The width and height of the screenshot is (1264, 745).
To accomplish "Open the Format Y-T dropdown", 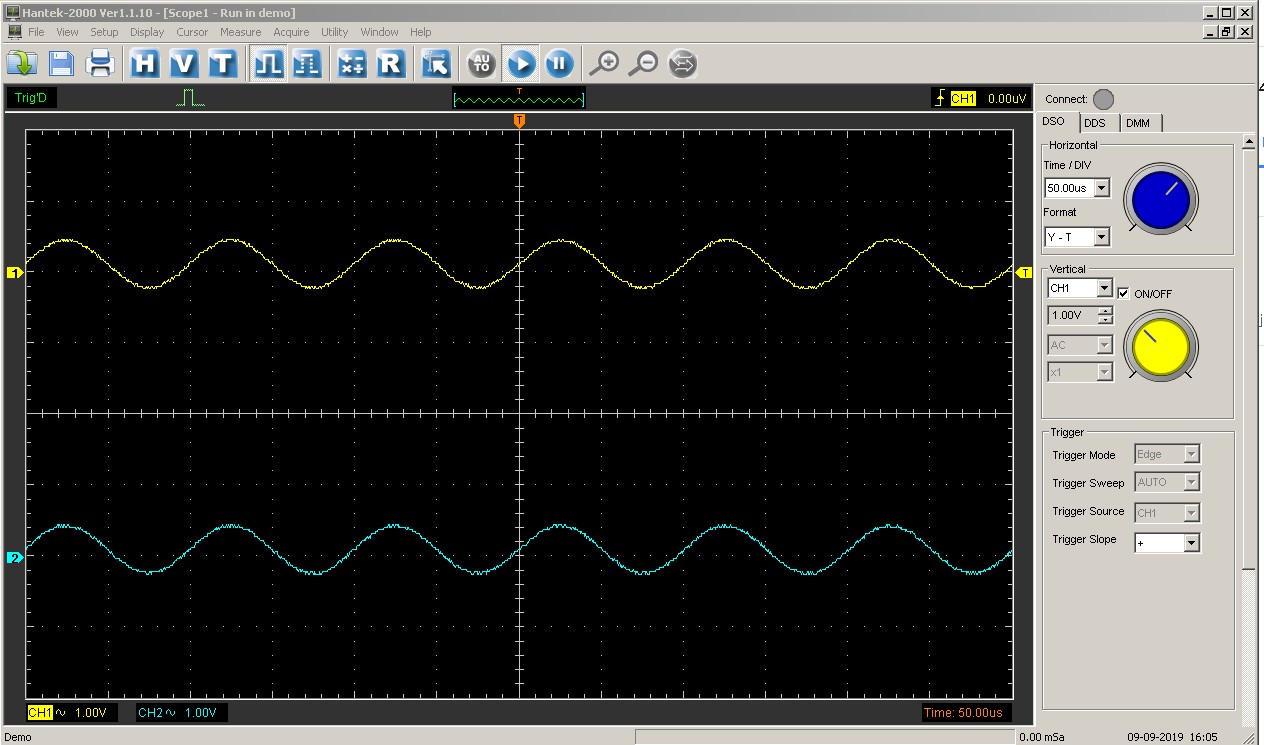I will pos(1101,237).
